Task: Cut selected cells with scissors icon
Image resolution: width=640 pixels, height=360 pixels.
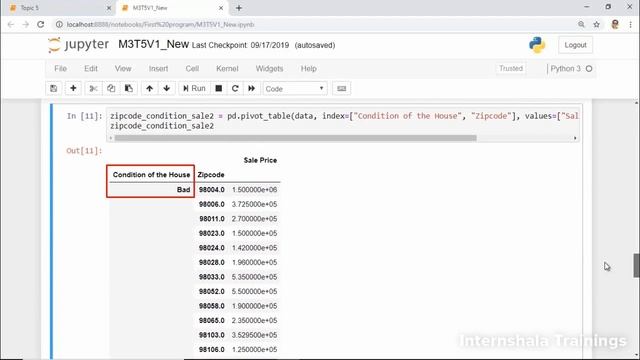Action: 93,89
